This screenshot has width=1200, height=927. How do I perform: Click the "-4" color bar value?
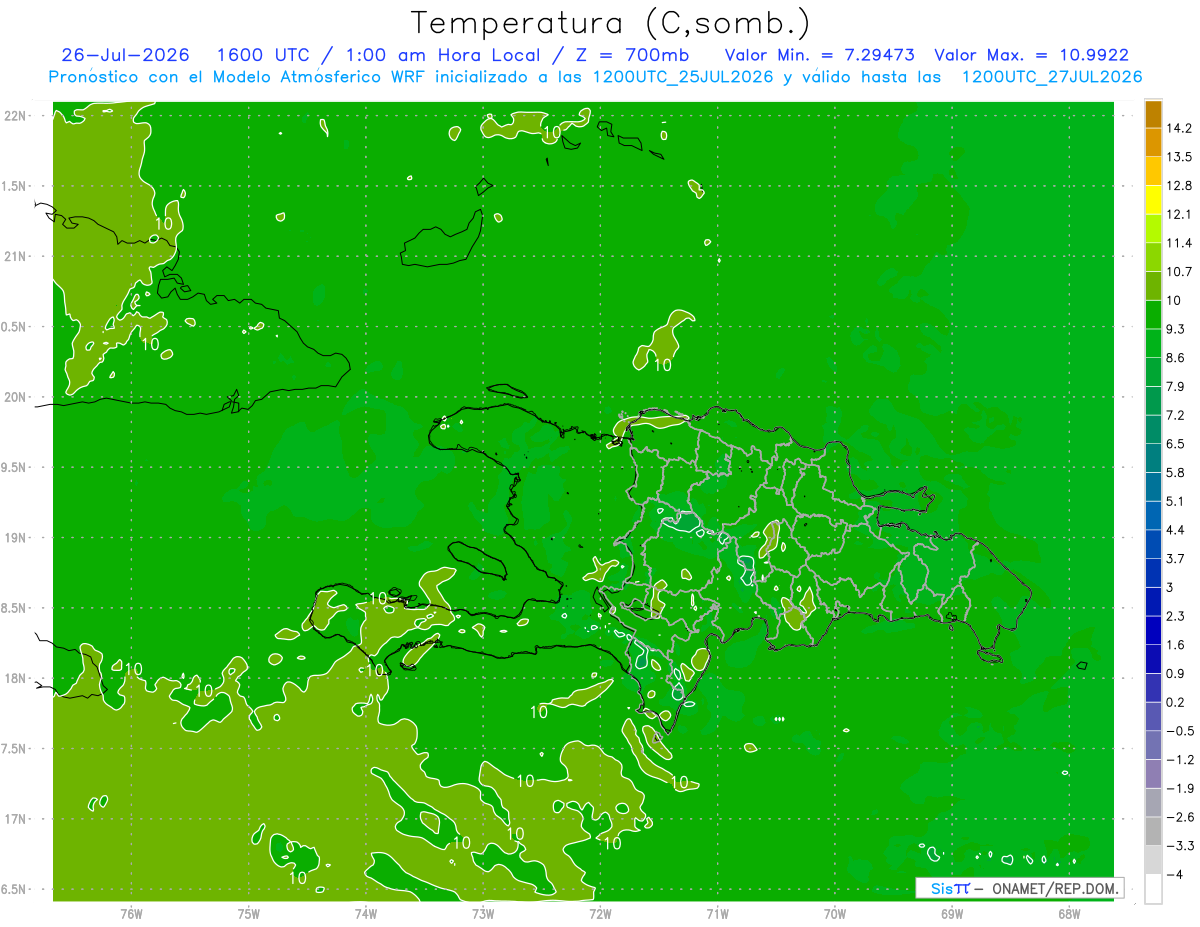(1175, 875)
